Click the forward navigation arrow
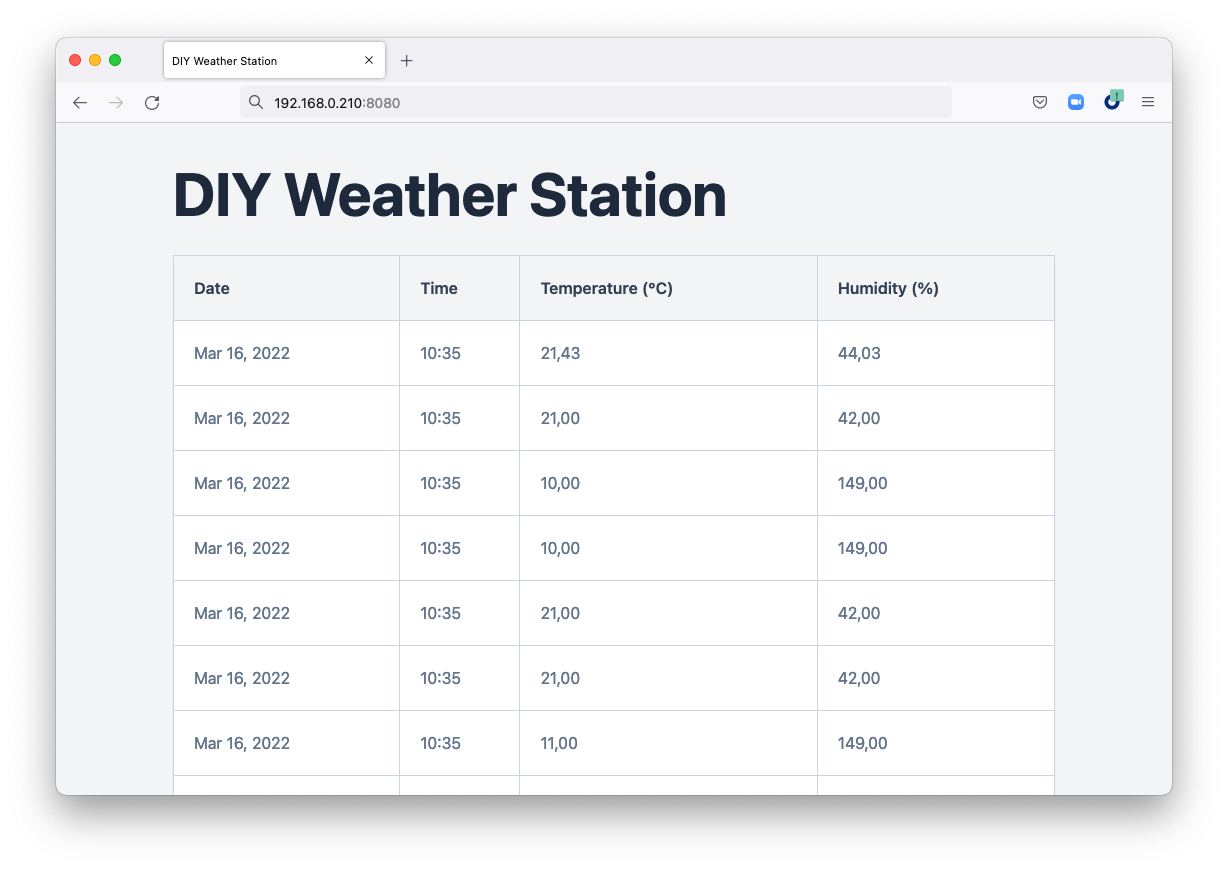The image size is (1228, 869). (x=116, y=102)
